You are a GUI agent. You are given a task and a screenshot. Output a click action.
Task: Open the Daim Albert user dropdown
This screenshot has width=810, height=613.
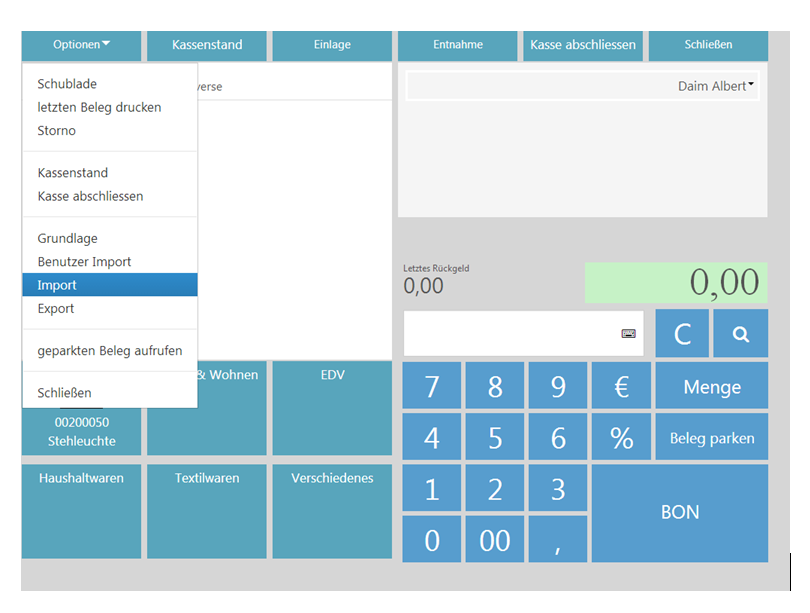click(716, 86)
